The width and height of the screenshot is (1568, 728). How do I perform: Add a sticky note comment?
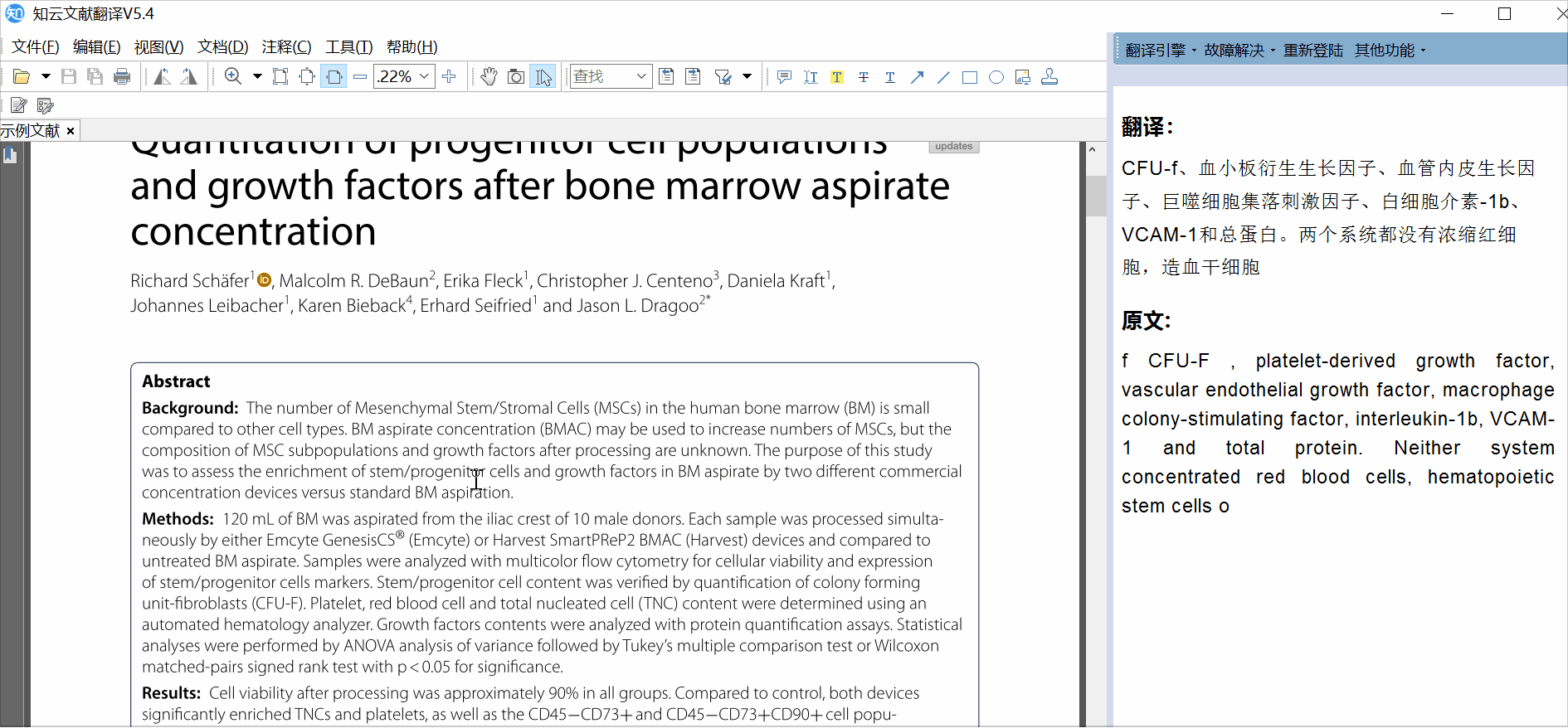(x=784, y=77)
